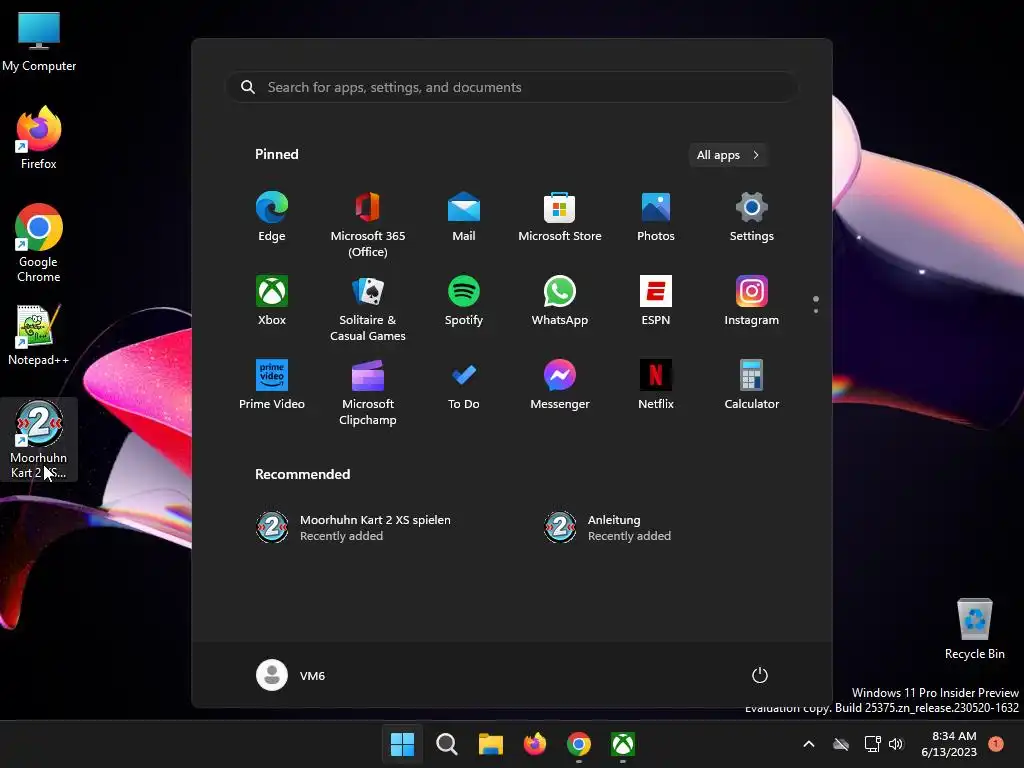
Task: Open the Instagram app
Action: tap(752, 300)
